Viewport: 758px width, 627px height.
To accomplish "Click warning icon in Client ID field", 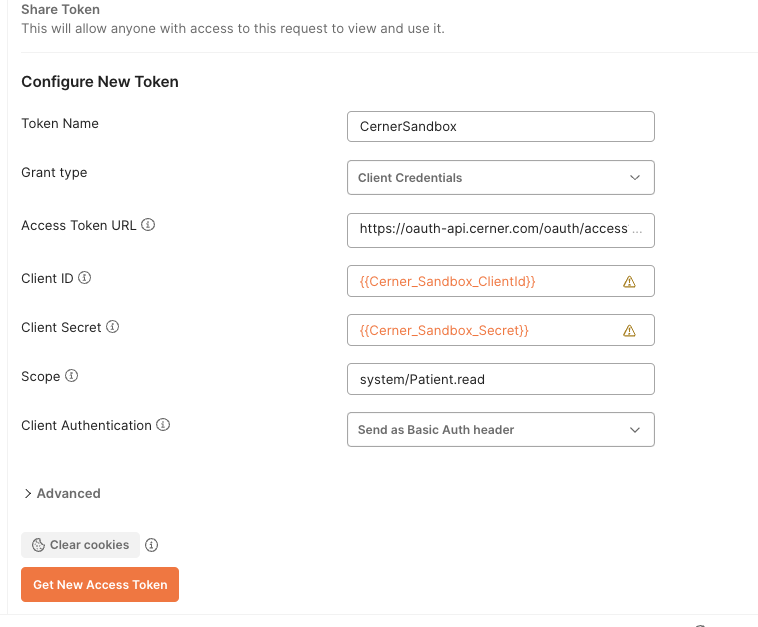I will [x=629, y=282].
